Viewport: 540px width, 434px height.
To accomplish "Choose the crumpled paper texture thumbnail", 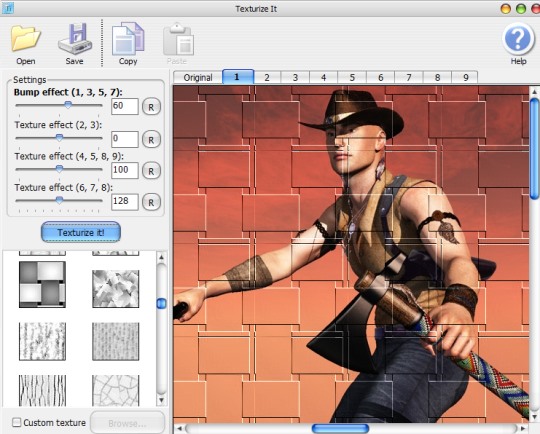I will (116, 289).
